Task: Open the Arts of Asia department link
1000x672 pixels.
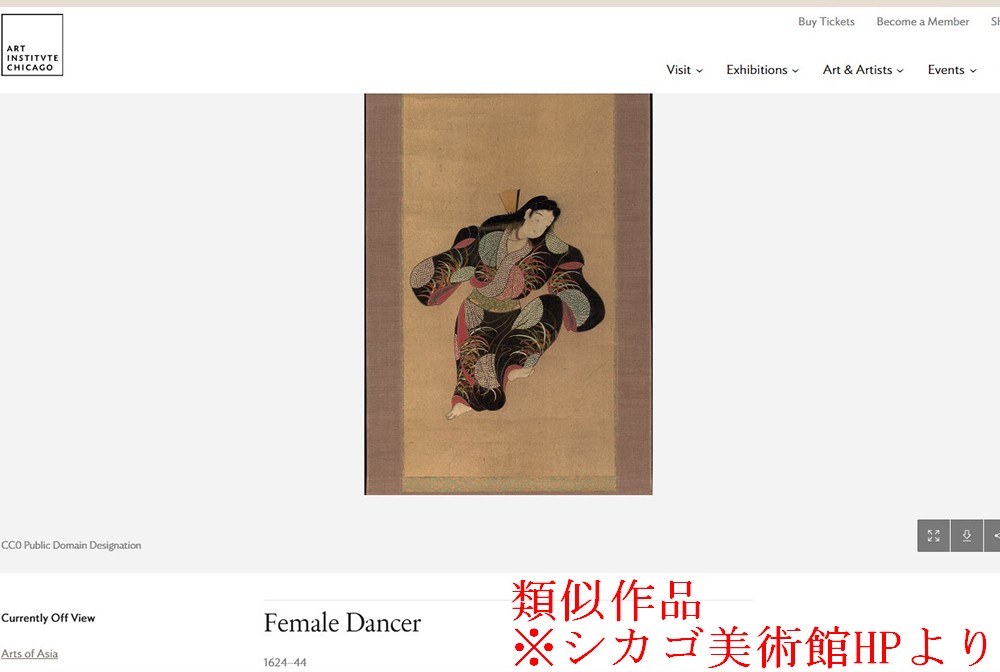Action: coord(29,654)
